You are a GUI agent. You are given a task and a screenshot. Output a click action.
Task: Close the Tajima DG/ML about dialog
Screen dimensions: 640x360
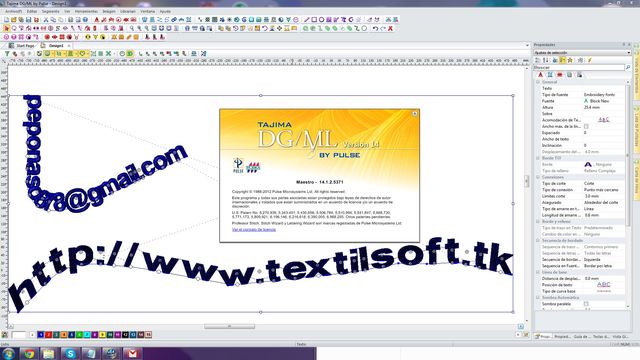pos(415,113)
